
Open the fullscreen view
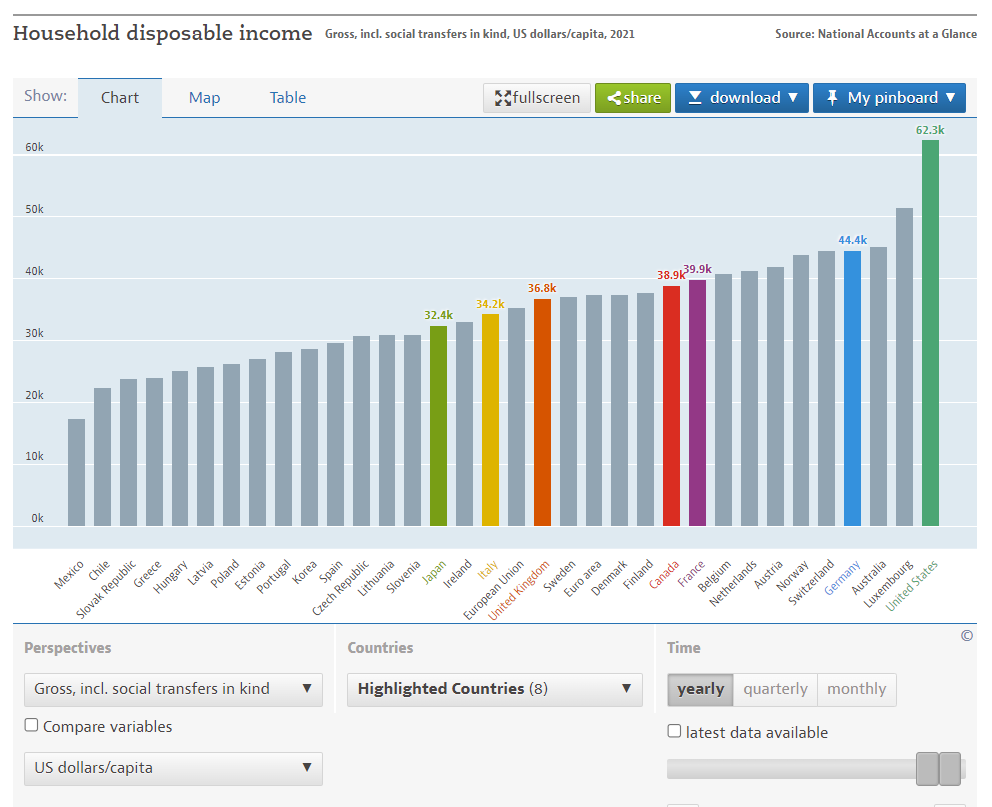click(x=536, y=98)
